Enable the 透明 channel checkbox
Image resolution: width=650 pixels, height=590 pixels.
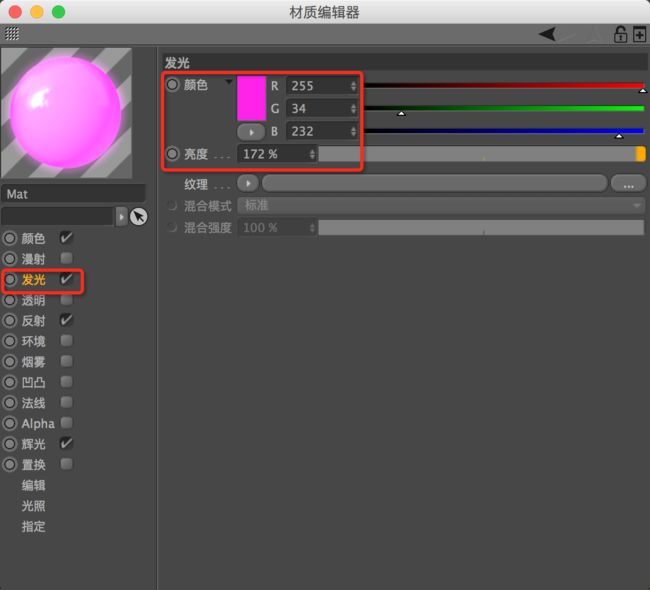pos(66,299)
